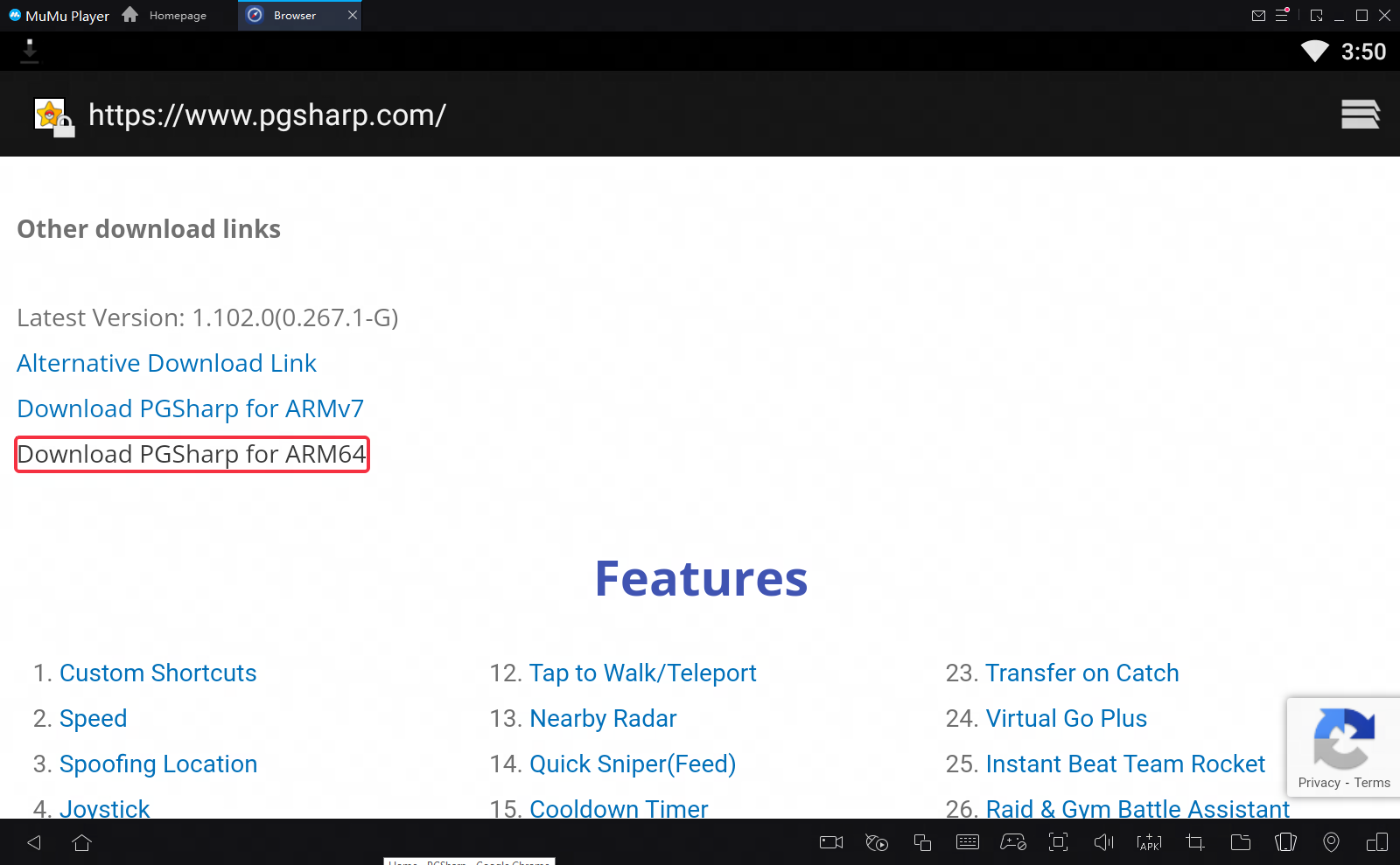Open the operation recorder macro icon

[x=876, y=842]
